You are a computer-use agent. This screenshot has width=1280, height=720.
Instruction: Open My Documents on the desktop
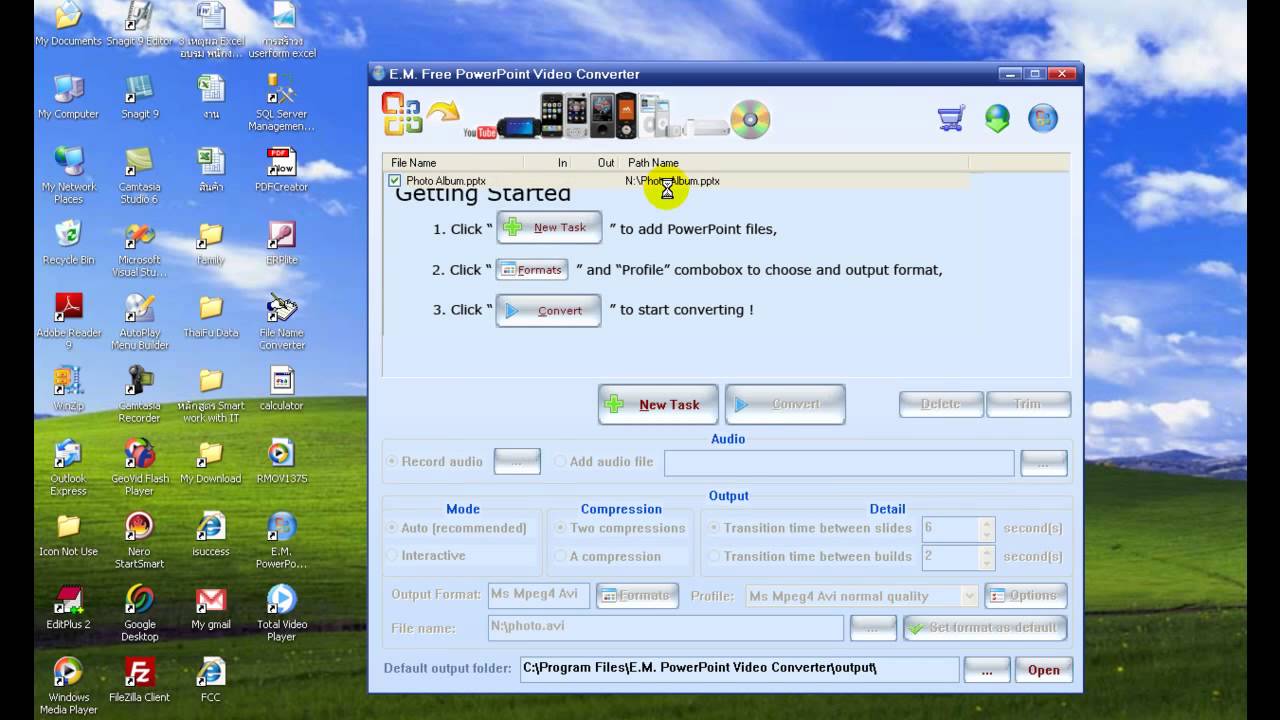pos(68,24)
